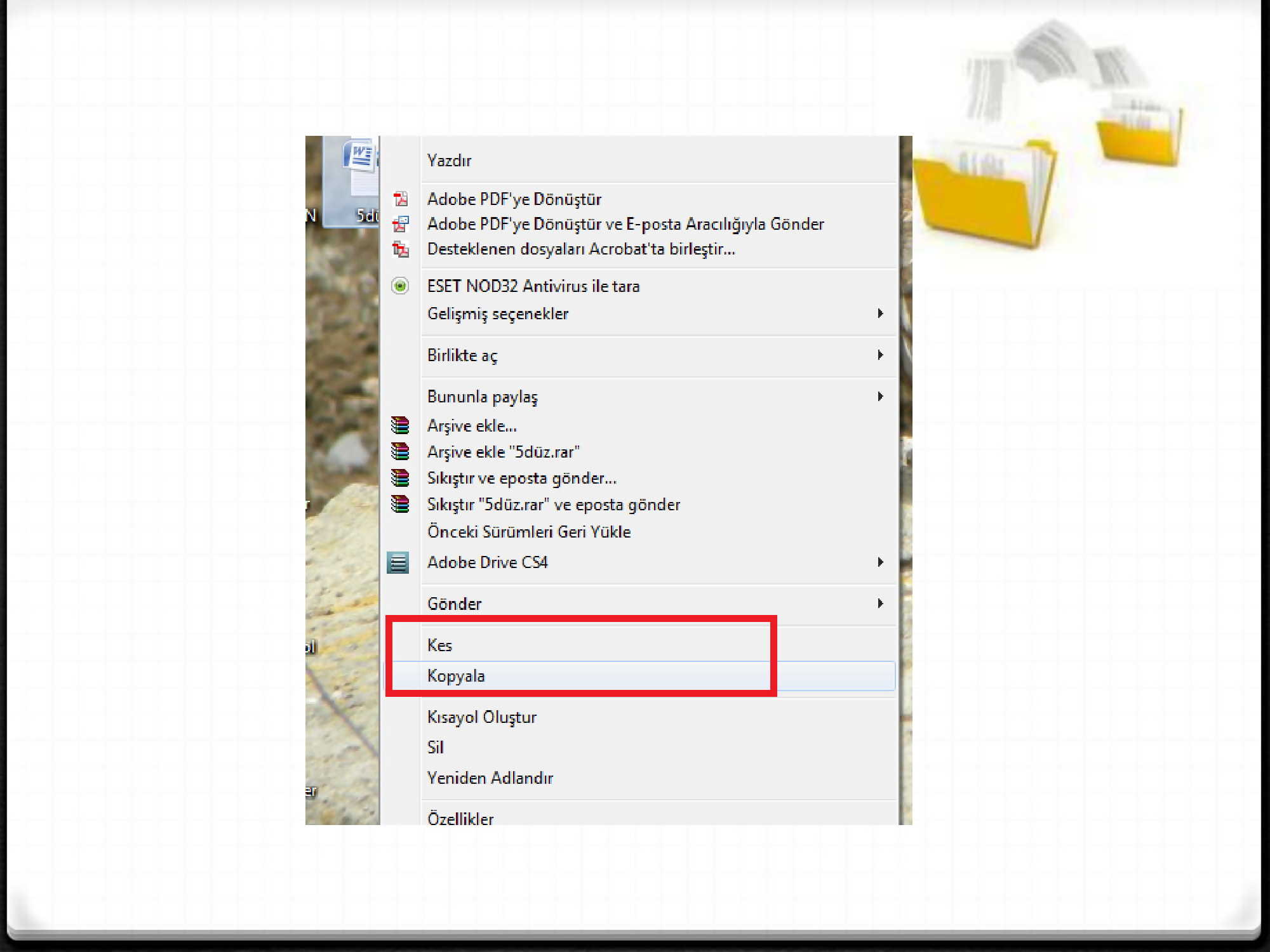Expand the Gelişmiş seçenekler submenu arrow
This screenshot has height=952, width=1270.
[x=880, y=314]
